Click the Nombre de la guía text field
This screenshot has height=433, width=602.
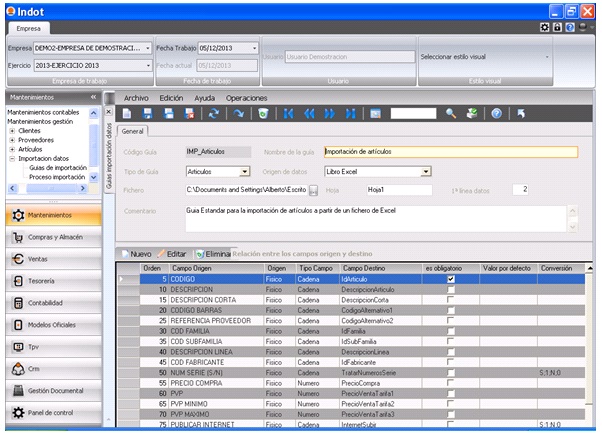point(450,152)
